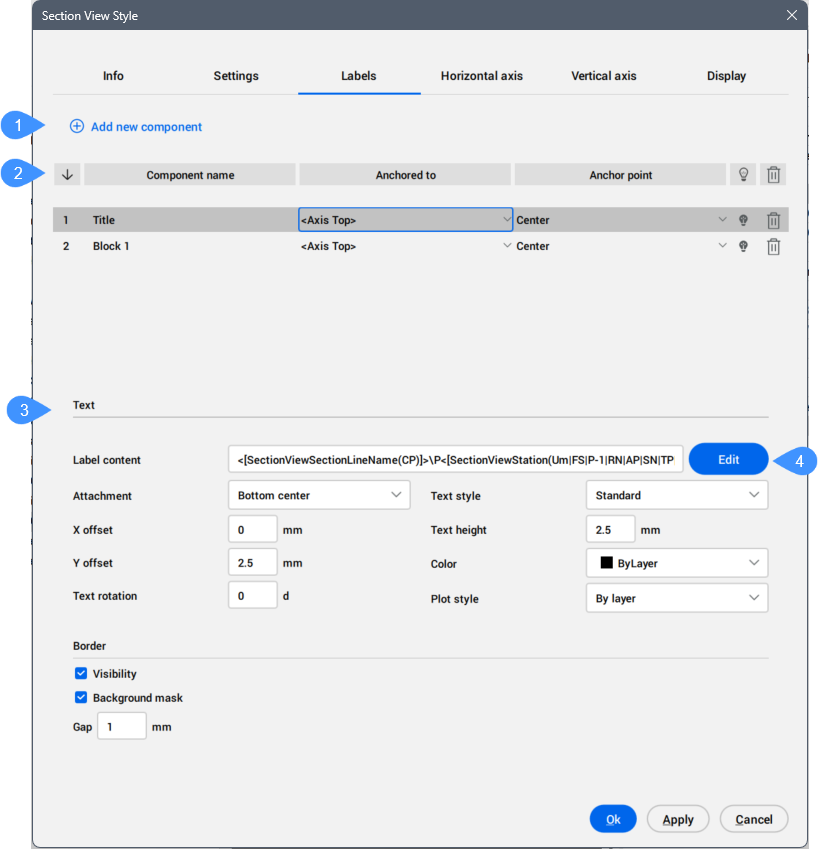
Task: Click the sort arrow icon in table header
Action: tap(67, 175)
